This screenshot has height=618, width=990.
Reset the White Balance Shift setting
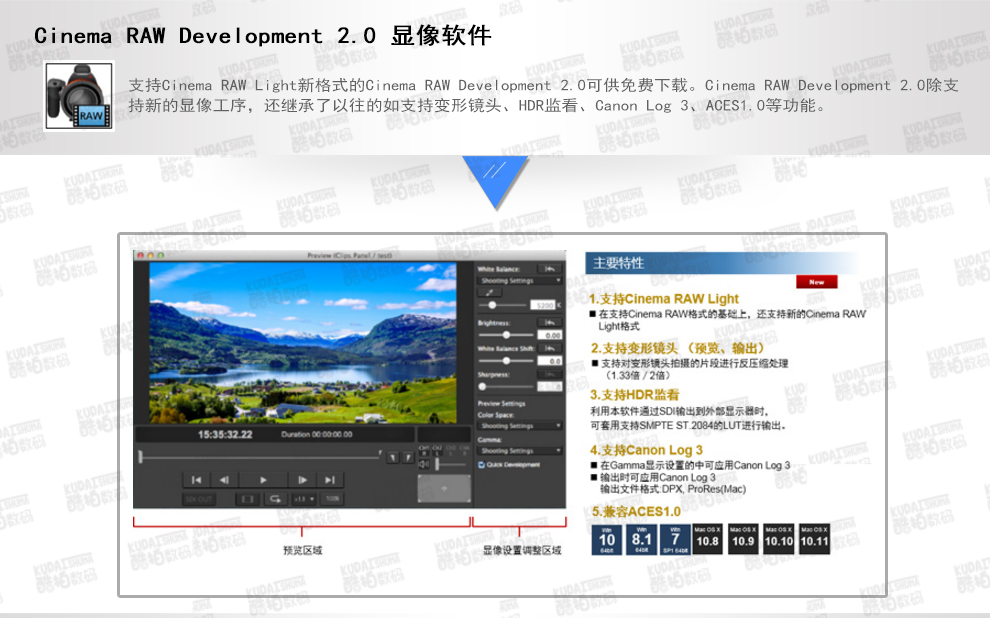point(549,348)
